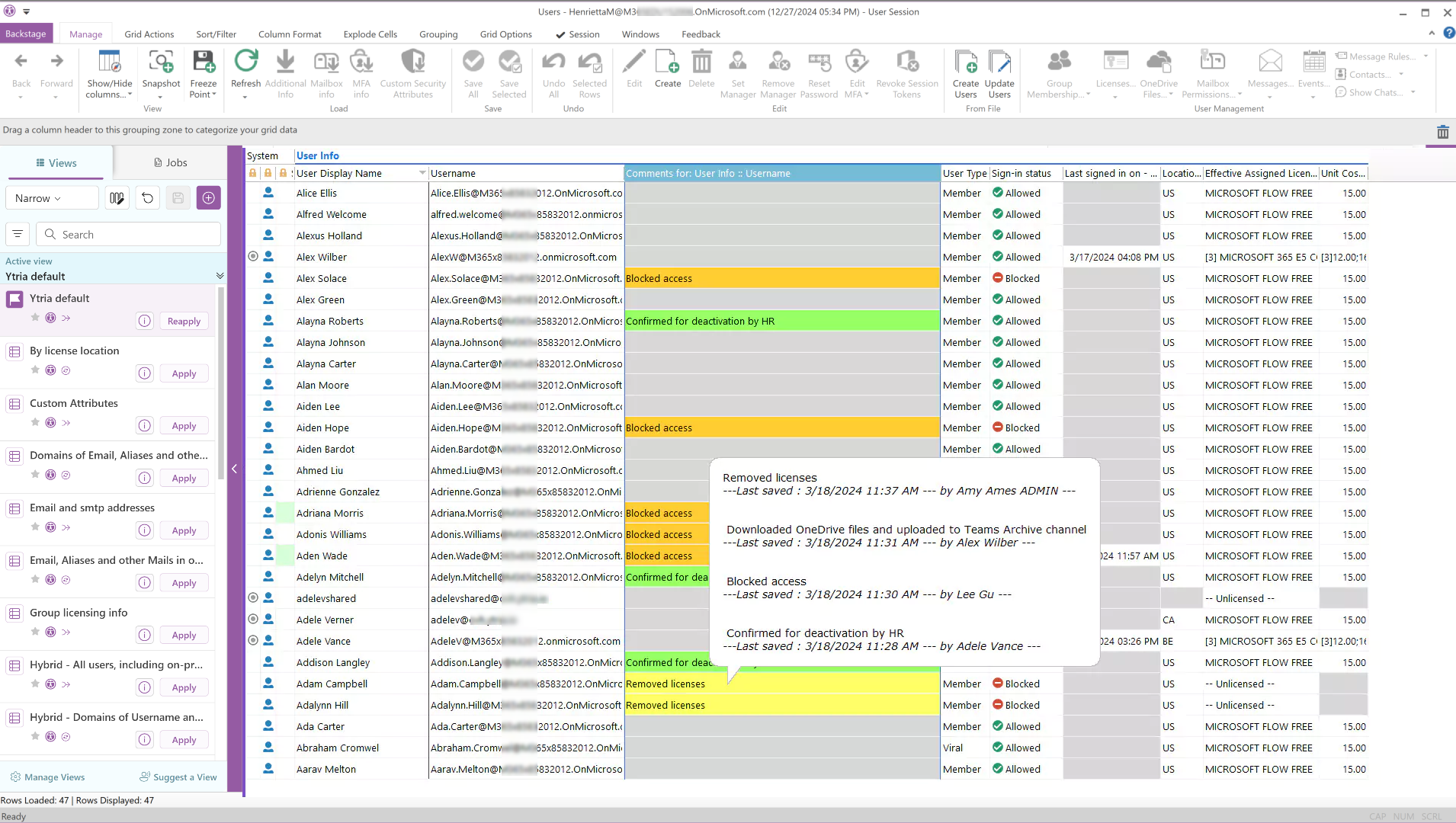Toggle the star on By license location
This screenshot has width=1456, height=823.
pos(35,370)
